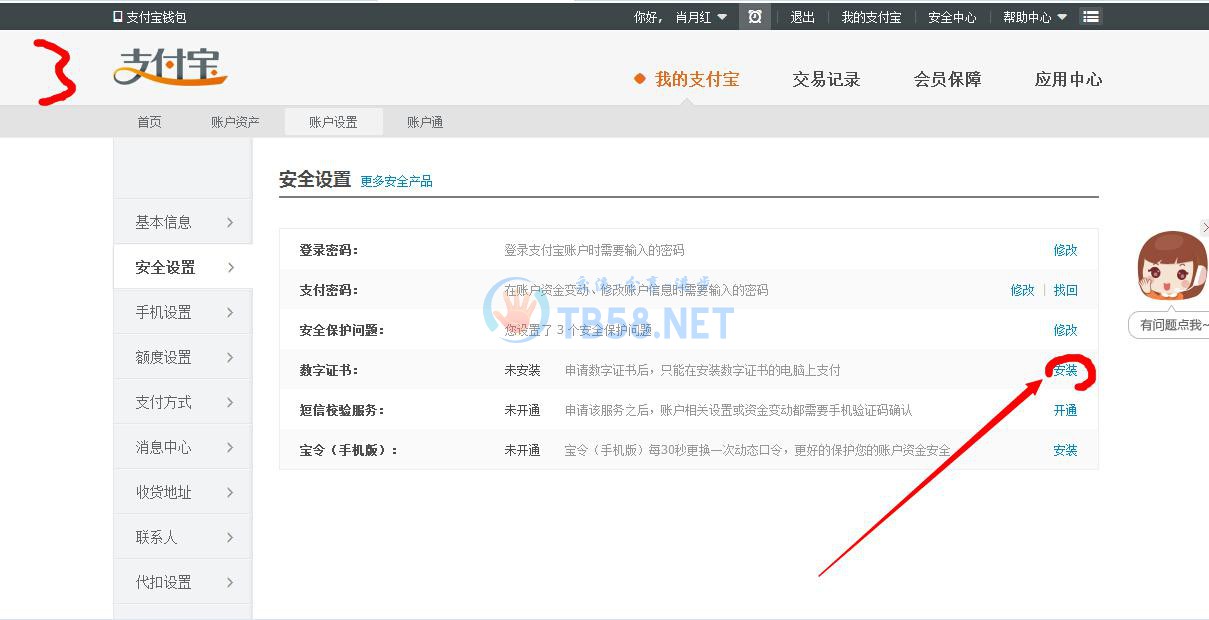Image resolution: width=1209 pixels, height=620 pixels.
Task: Open the 更多安全产品 link
Action: coord(396,181)
